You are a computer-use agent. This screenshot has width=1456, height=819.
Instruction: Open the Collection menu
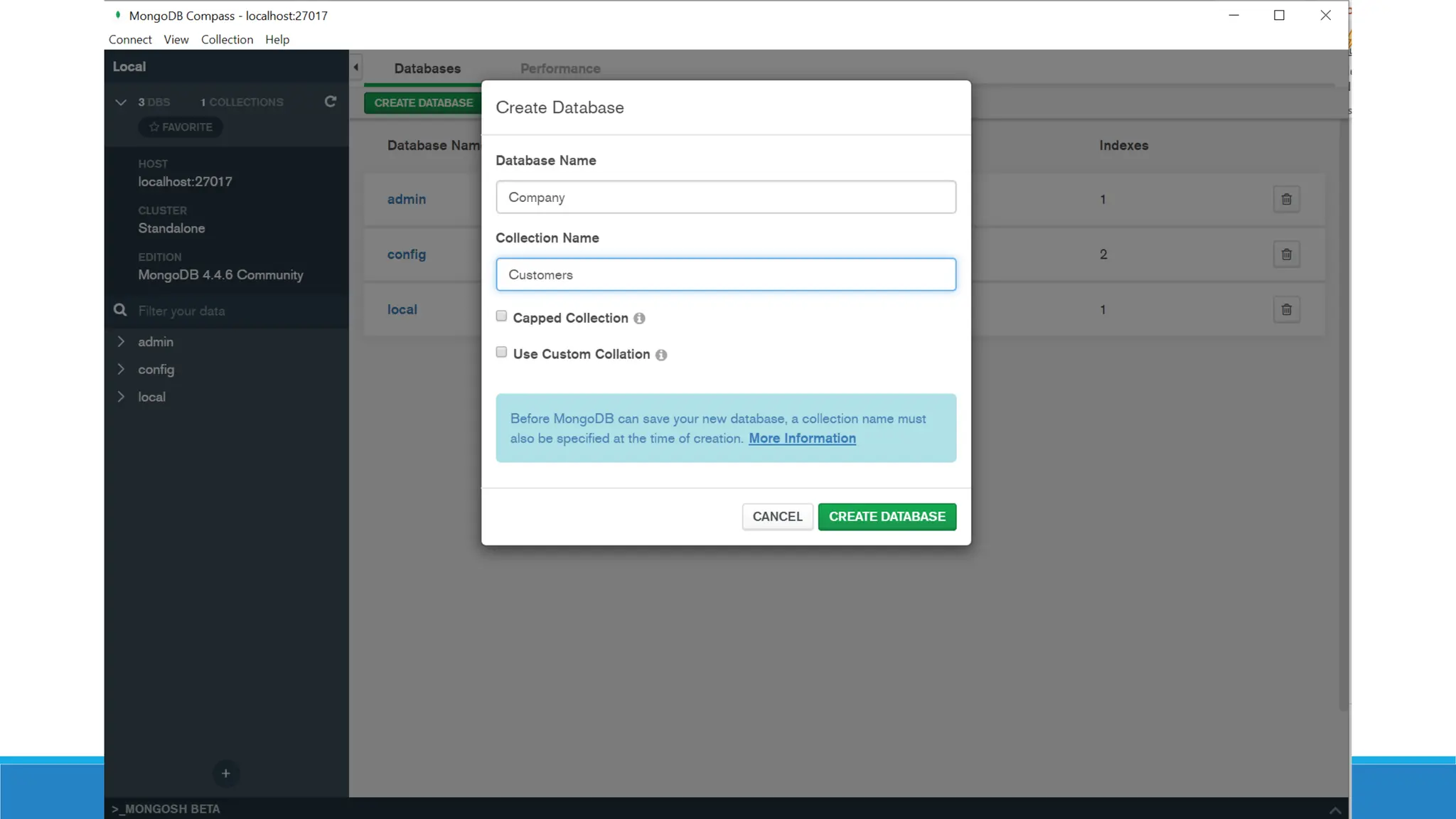(227, 40)
